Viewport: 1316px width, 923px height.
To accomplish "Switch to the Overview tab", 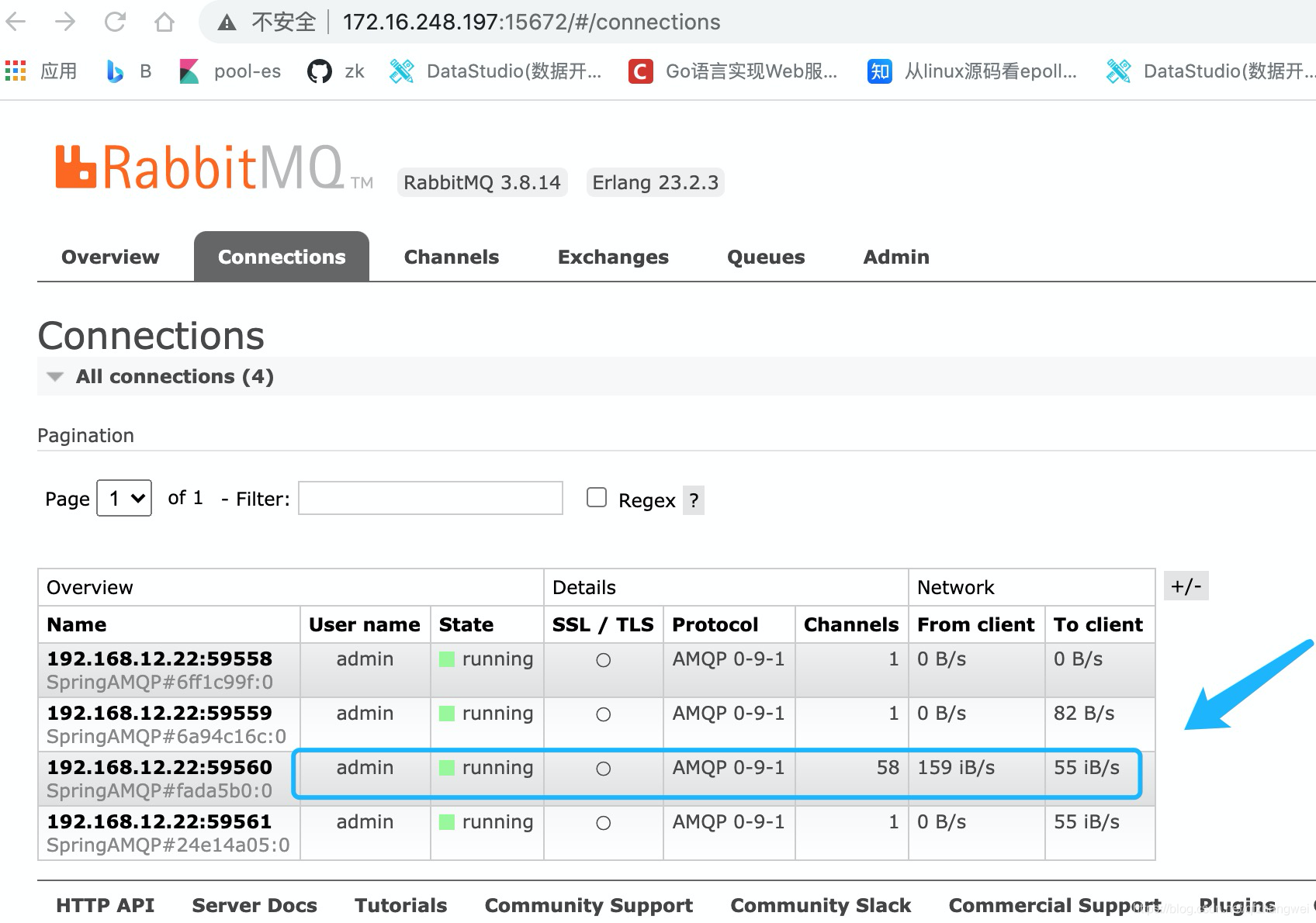I will (109, 257).
